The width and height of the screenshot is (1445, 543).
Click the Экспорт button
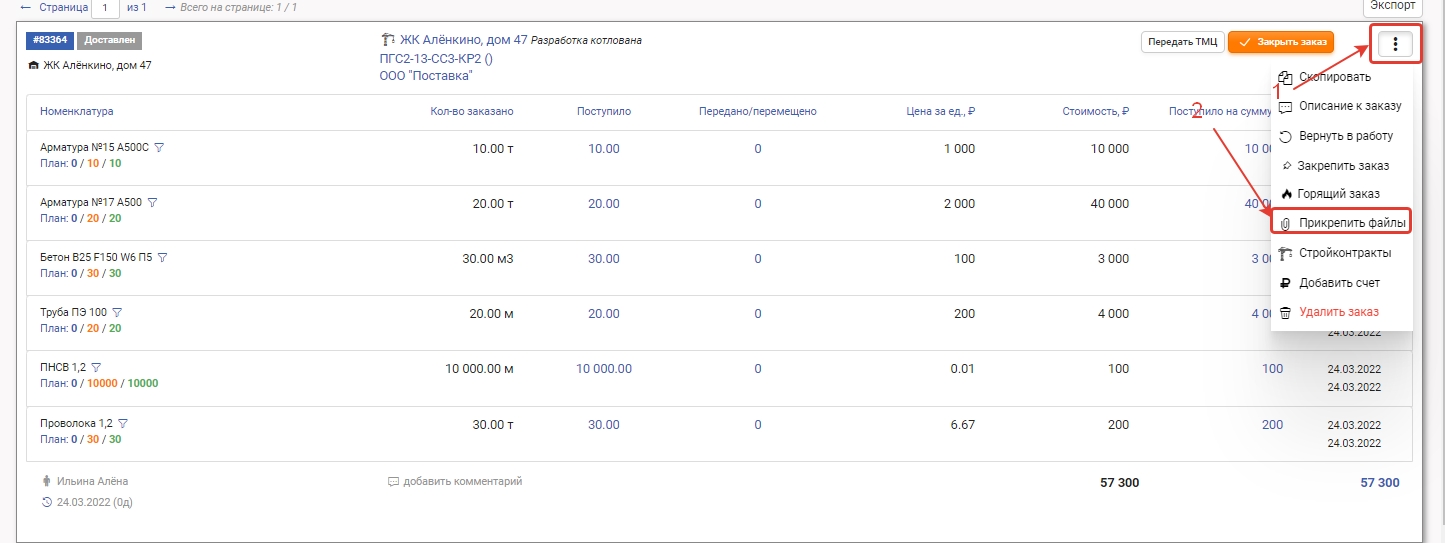[x=1392, y=6]
